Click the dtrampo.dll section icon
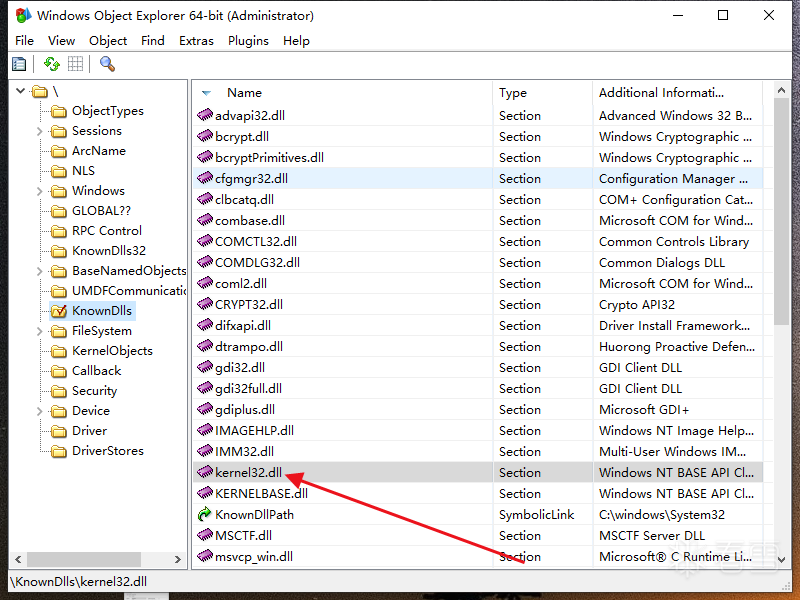 tap(205, 346)
